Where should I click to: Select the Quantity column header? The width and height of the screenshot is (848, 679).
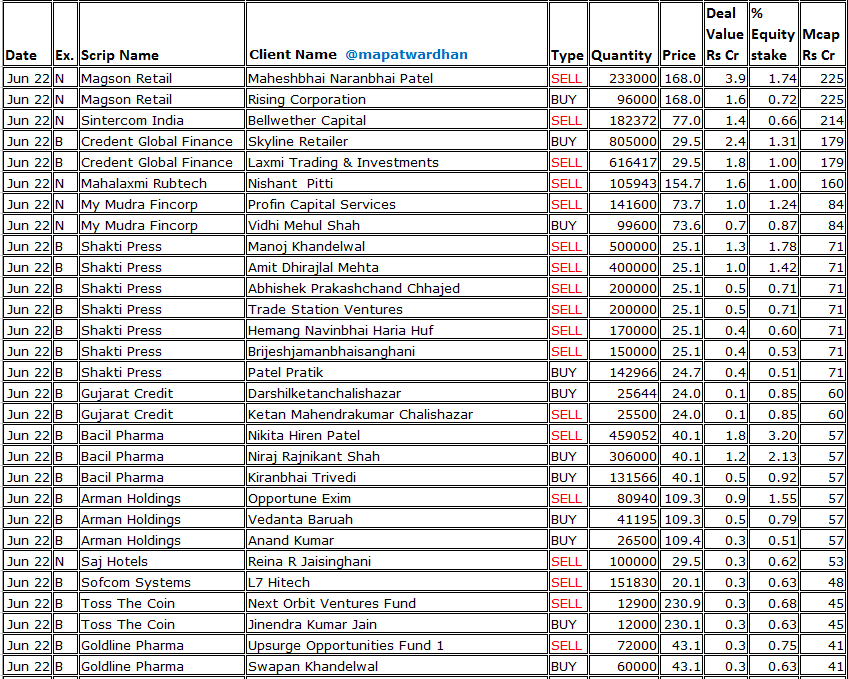[624, 34]
